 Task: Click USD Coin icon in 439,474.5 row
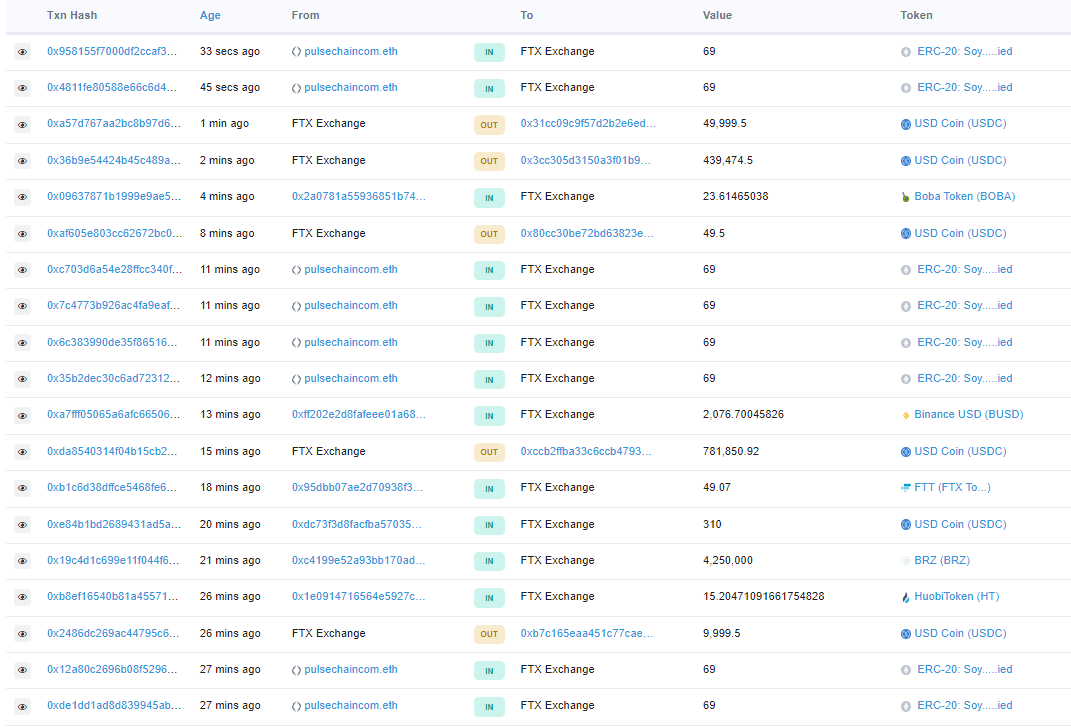pos(906,161)
